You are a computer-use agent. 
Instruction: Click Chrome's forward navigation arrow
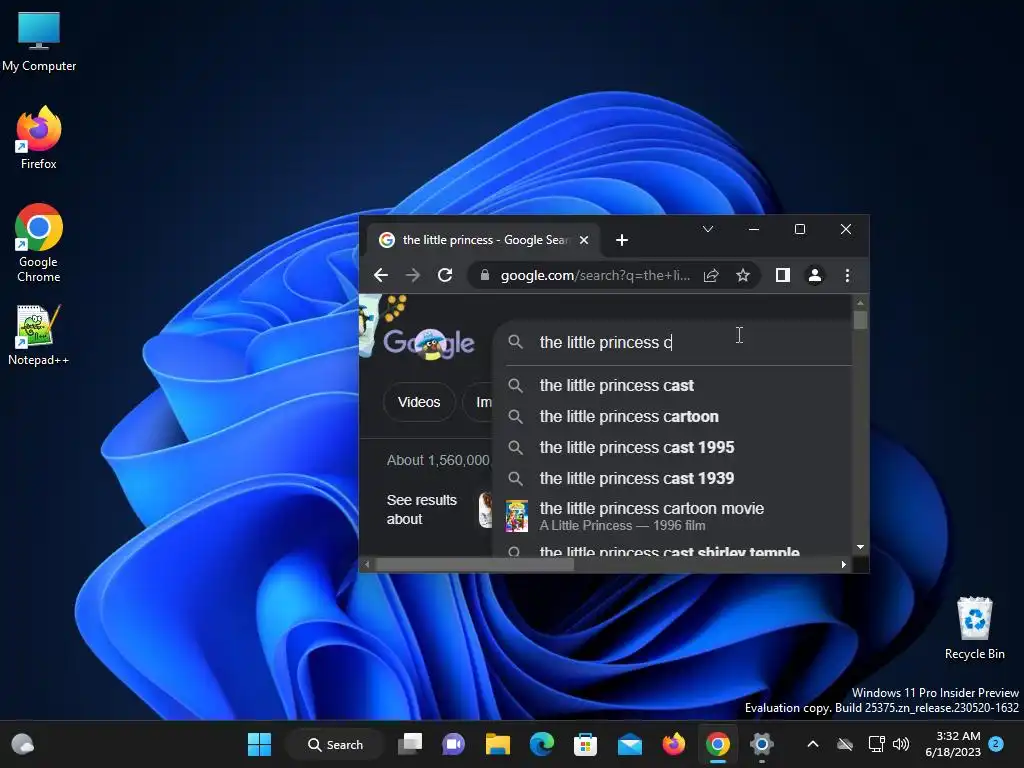click(x=413, y=276)
